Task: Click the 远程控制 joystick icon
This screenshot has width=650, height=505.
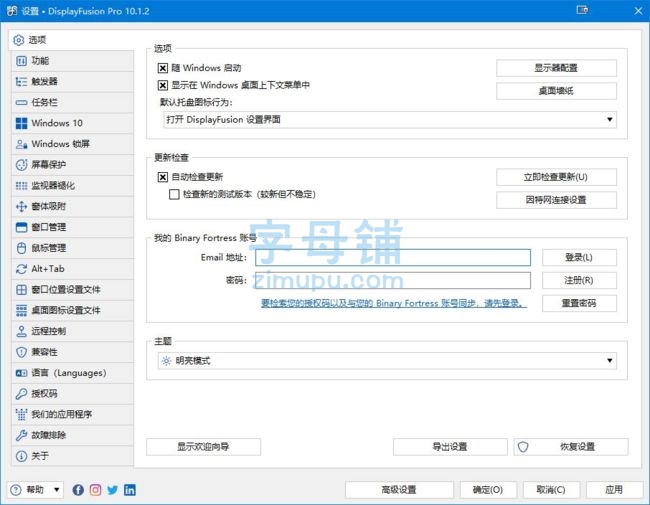Action: click(x=21, y=331)
